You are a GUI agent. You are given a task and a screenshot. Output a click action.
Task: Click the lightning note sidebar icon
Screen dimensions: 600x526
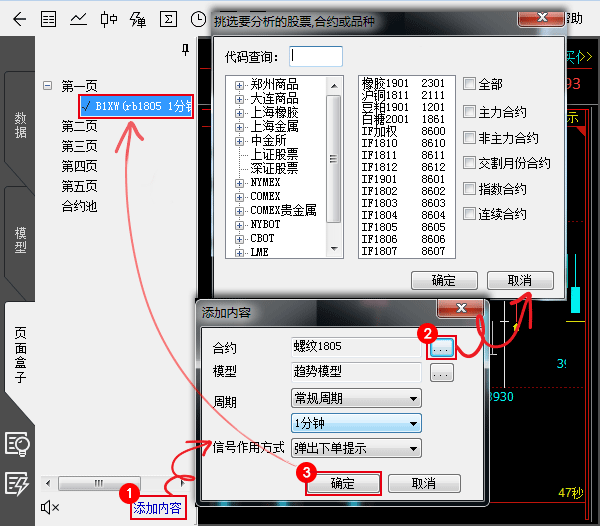point(17,483)
